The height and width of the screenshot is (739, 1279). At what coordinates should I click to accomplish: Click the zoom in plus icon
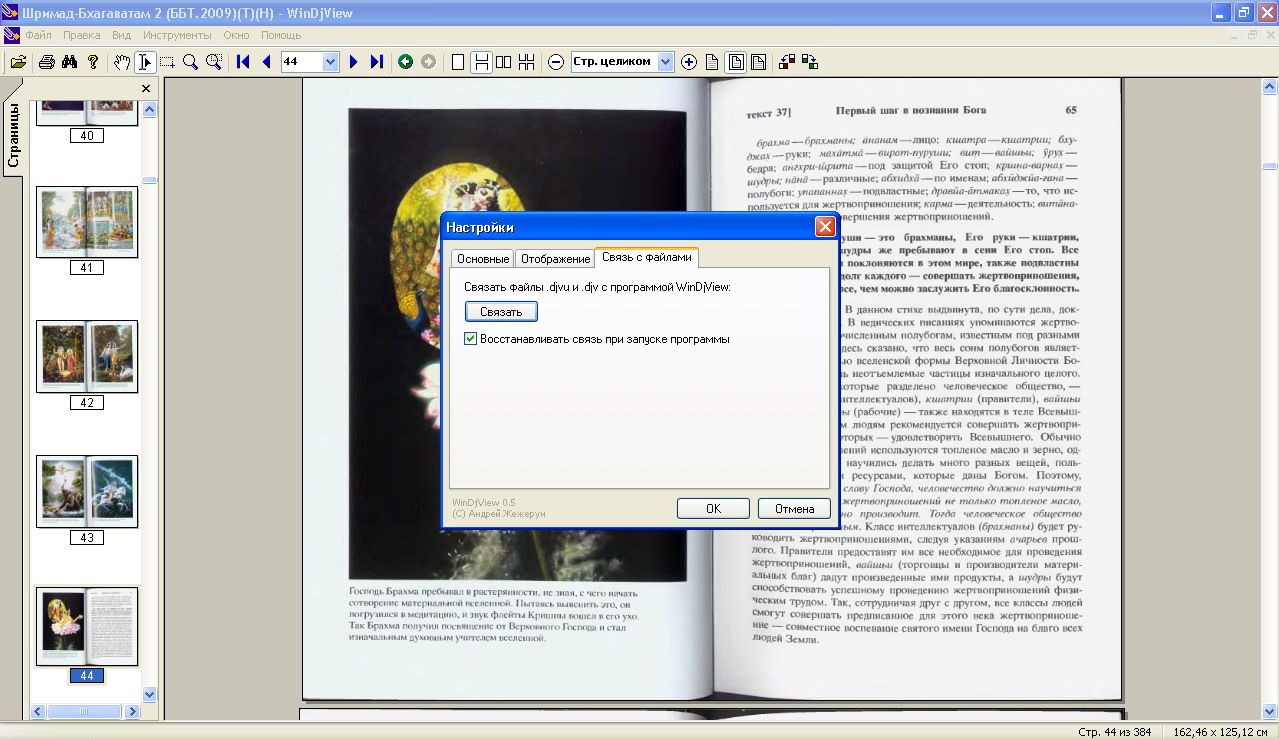[689, 62]
